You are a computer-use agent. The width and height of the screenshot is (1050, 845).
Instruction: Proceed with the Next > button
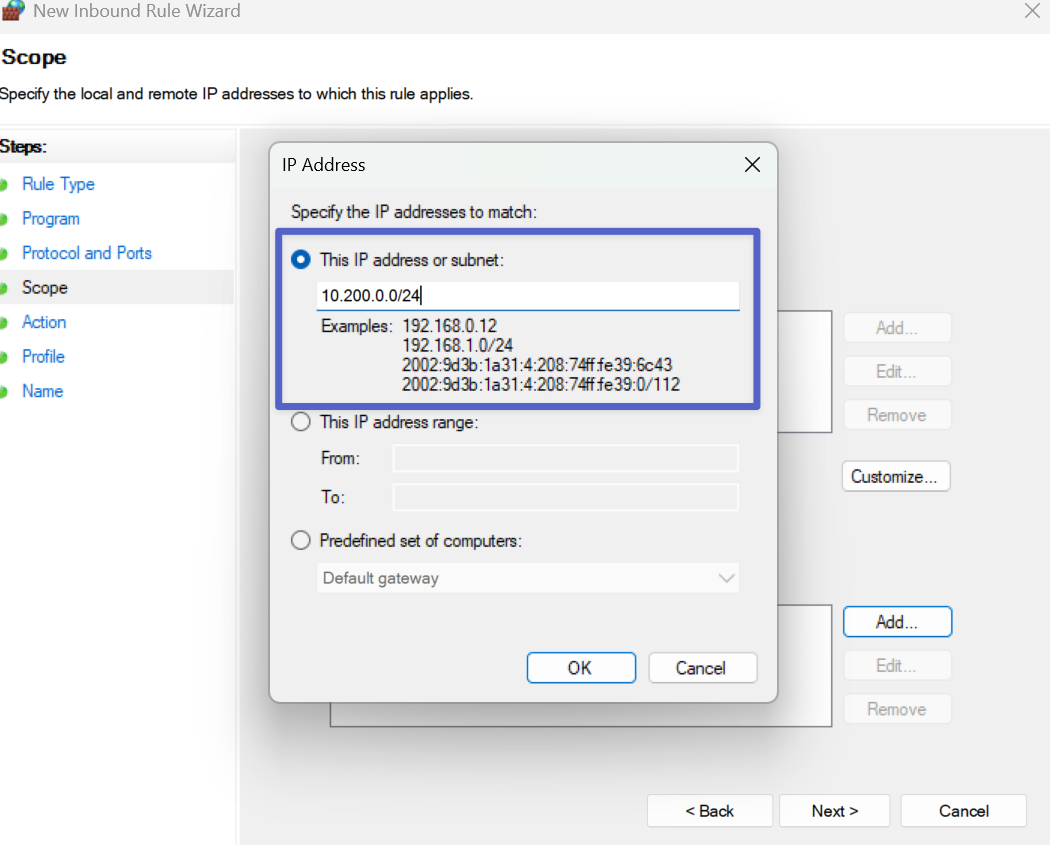coord(835,811)
